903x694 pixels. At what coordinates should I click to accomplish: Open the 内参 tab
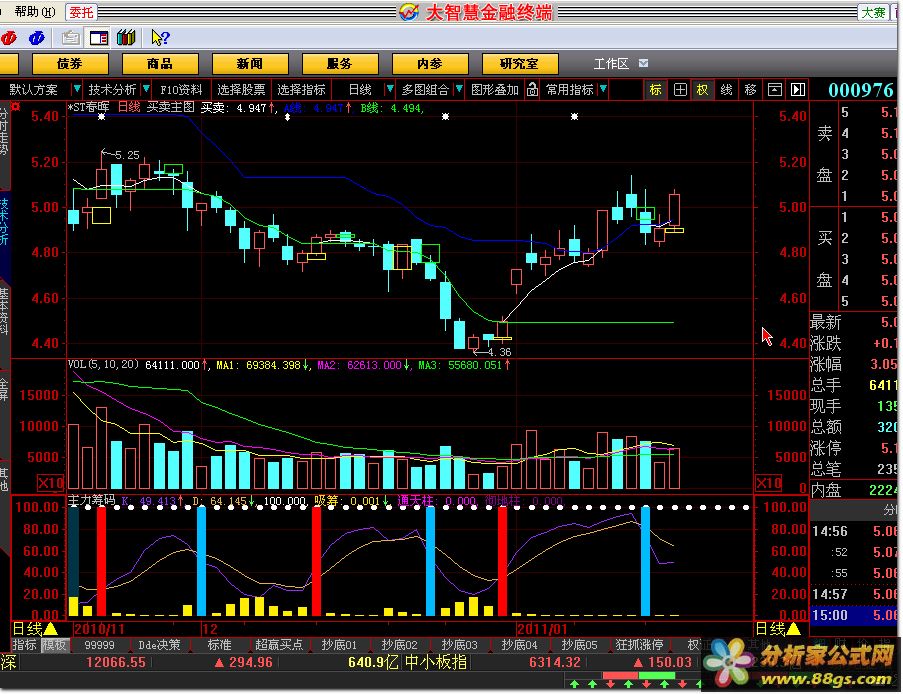[x=430, y=63]
